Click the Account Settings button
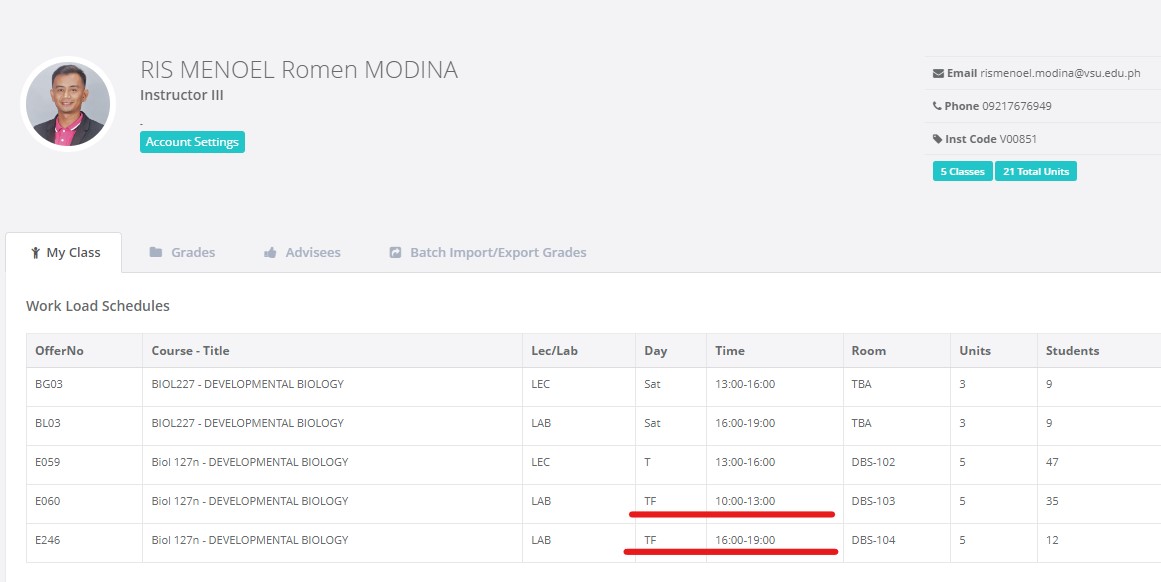 (x=192, y=142)
